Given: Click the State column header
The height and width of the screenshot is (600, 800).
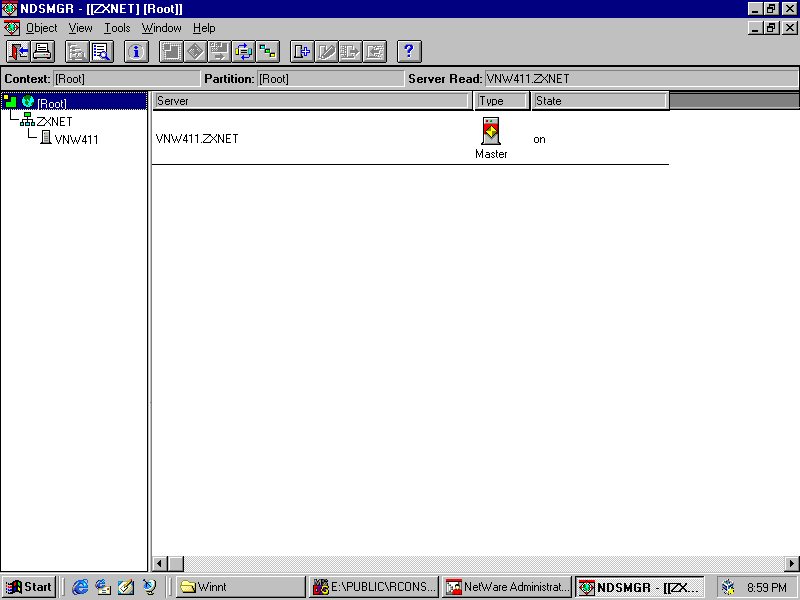Looking at the screenshot, I should pyautogui.click(x=600, y=101).
